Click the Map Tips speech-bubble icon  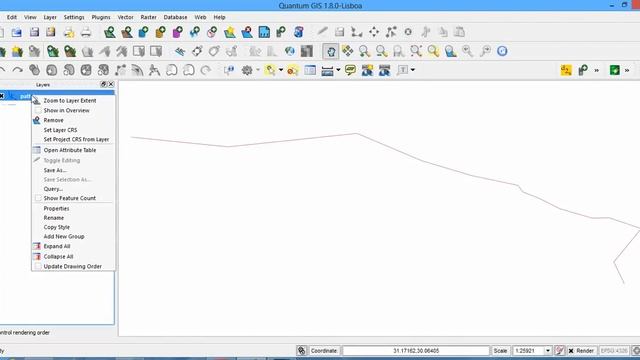tap(350, 70)
